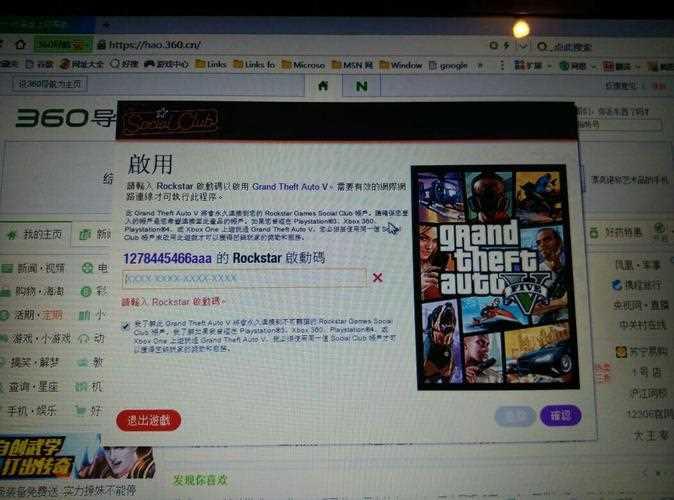The width and height of the screenshot is (674, 500).
Task: Open the Microso bookmark folder
Action: [x=303, y=65]
